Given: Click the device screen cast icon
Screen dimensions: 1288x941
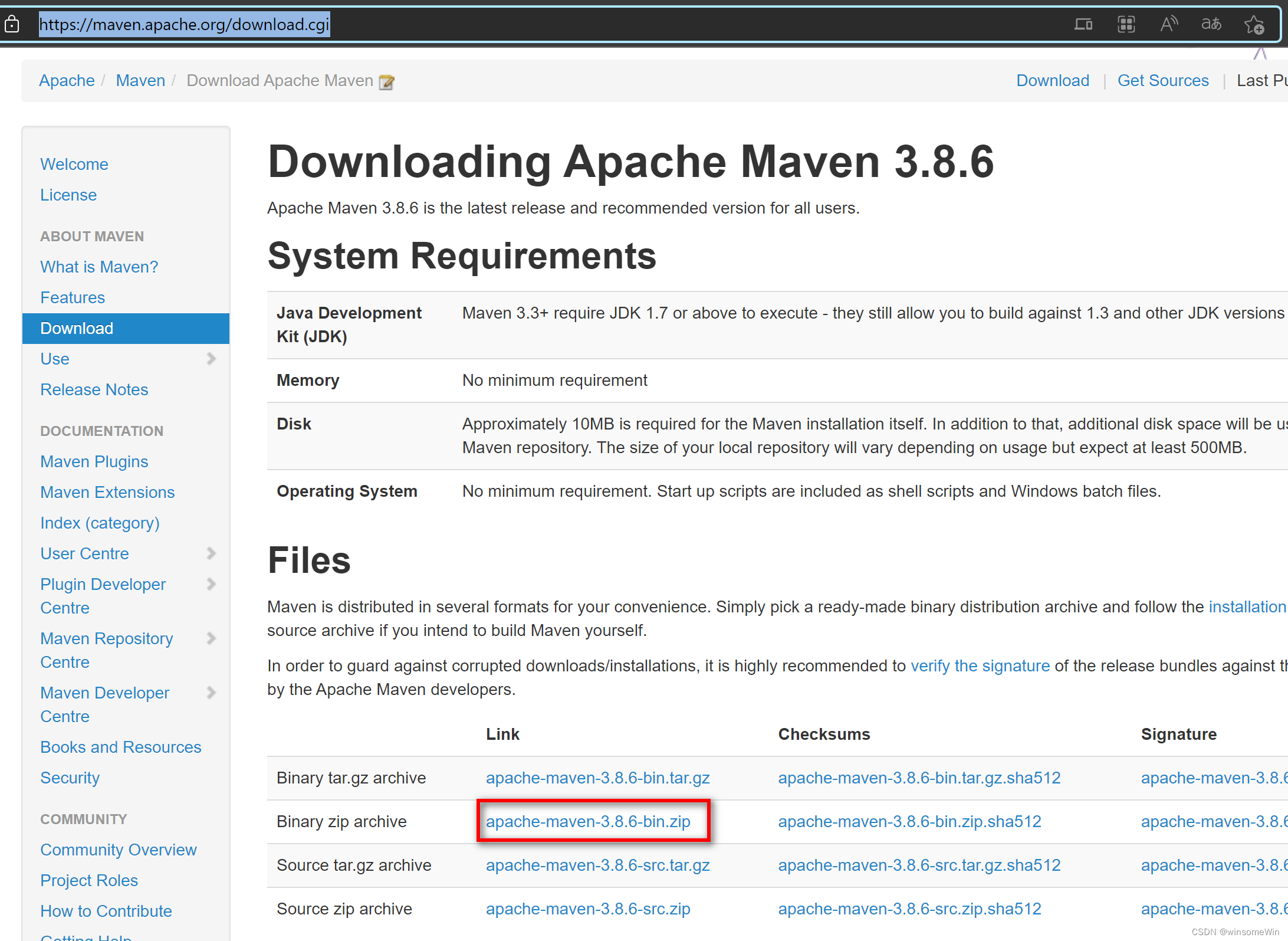Looking at the screenshot, I should tap(1083, 24).
